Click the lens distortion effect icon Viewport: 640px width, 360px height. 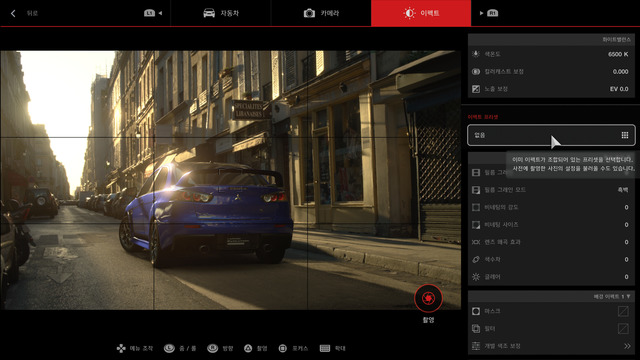coord(476,242)
